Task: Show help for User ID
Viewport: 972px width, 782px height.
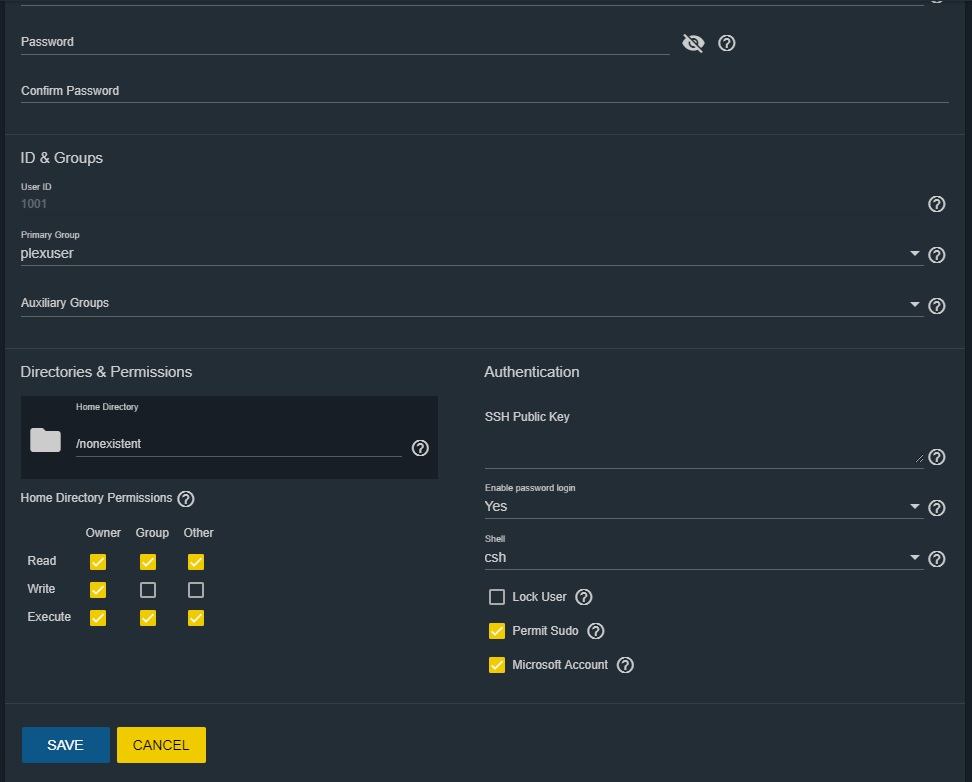Action: (937, 204)
